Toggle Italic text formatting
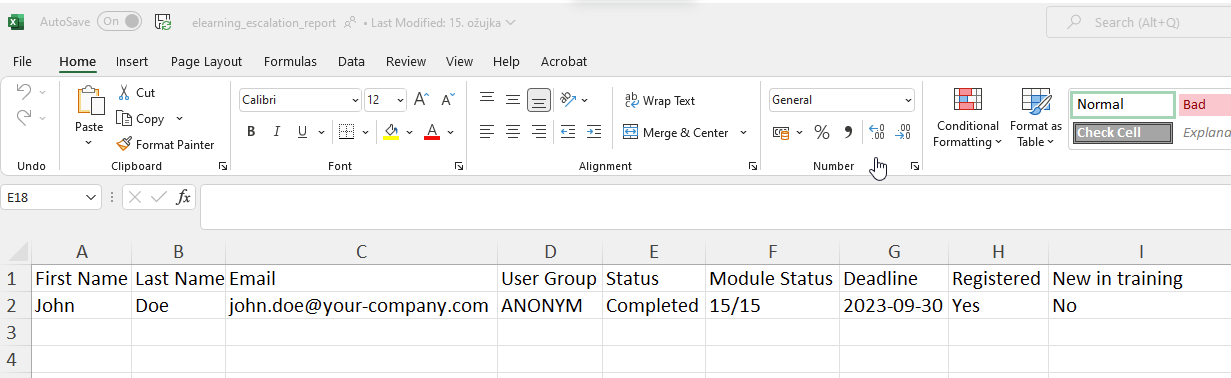 [276, 132]
